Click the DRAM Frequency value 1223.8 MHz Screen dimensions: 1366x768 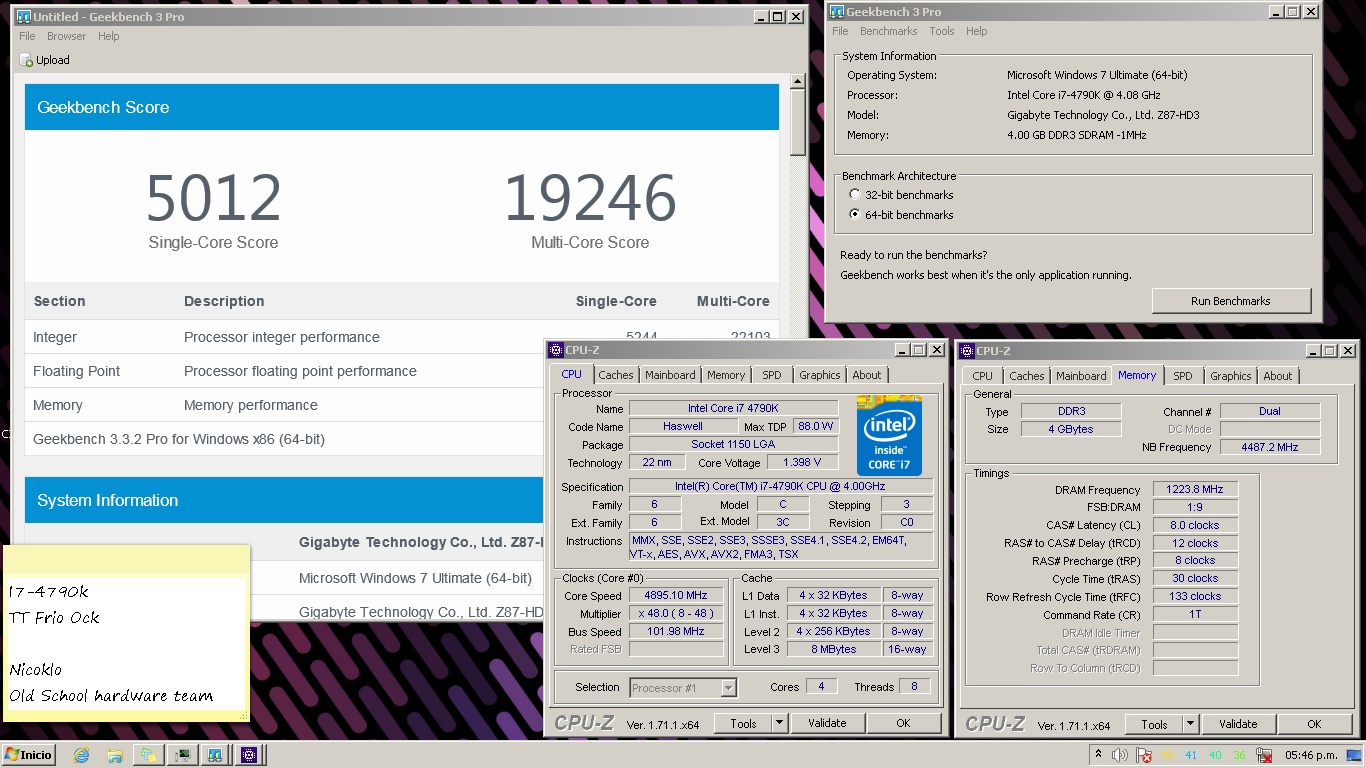coord(1195,490)
